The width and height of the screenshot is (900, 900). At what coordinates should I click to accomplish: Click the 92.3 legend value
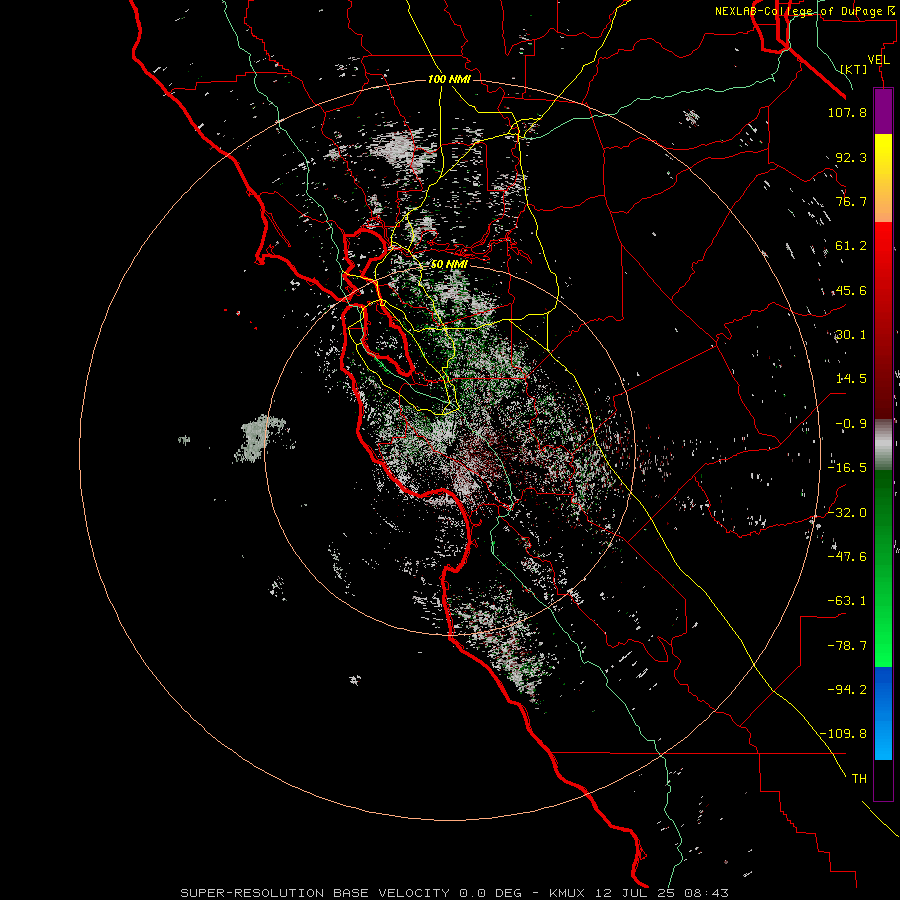pos(851,157)
